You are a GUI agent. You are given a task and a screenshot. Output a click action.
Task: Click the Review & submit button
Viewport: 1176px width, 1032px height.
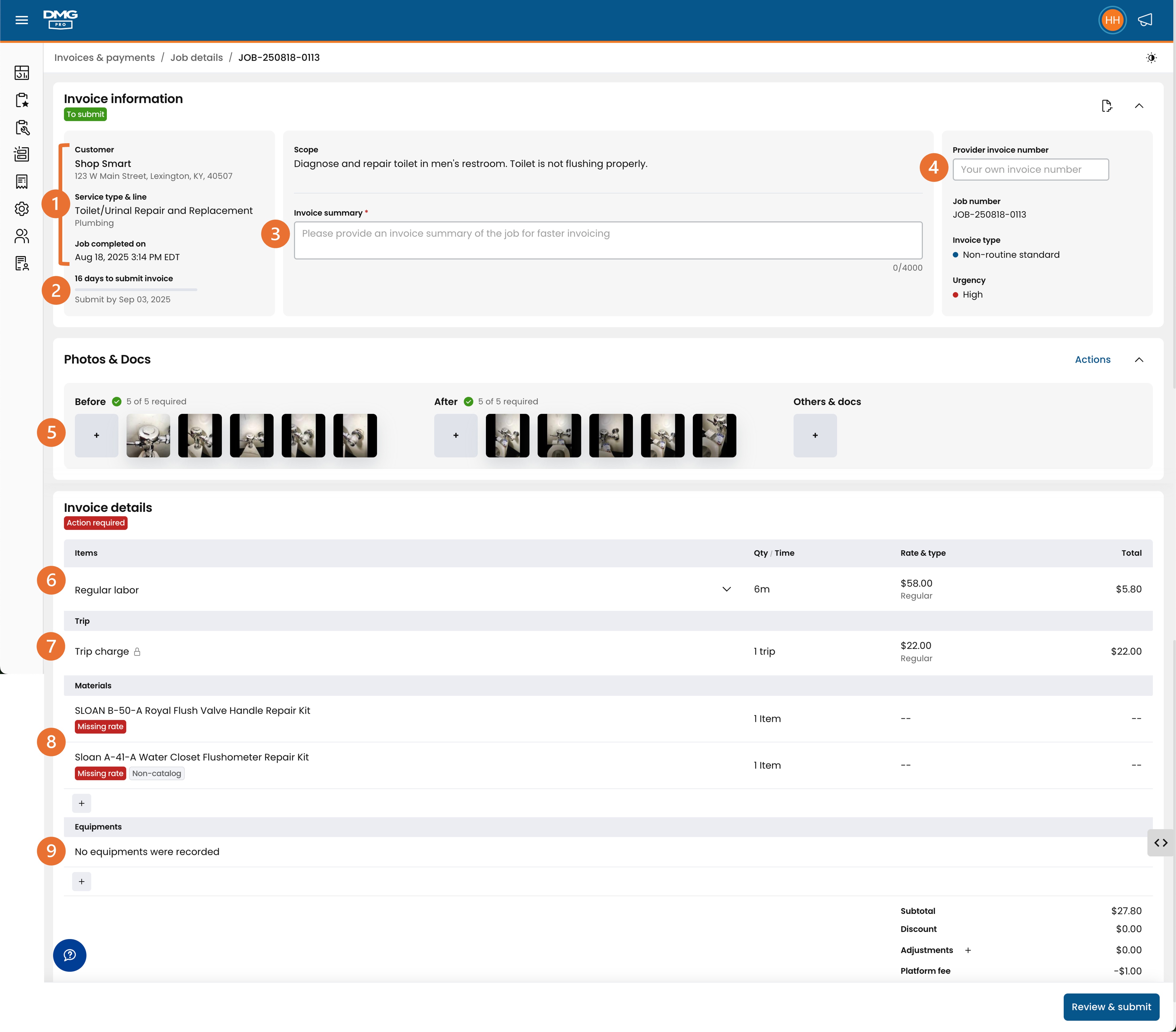(x=1111, y=1007)
